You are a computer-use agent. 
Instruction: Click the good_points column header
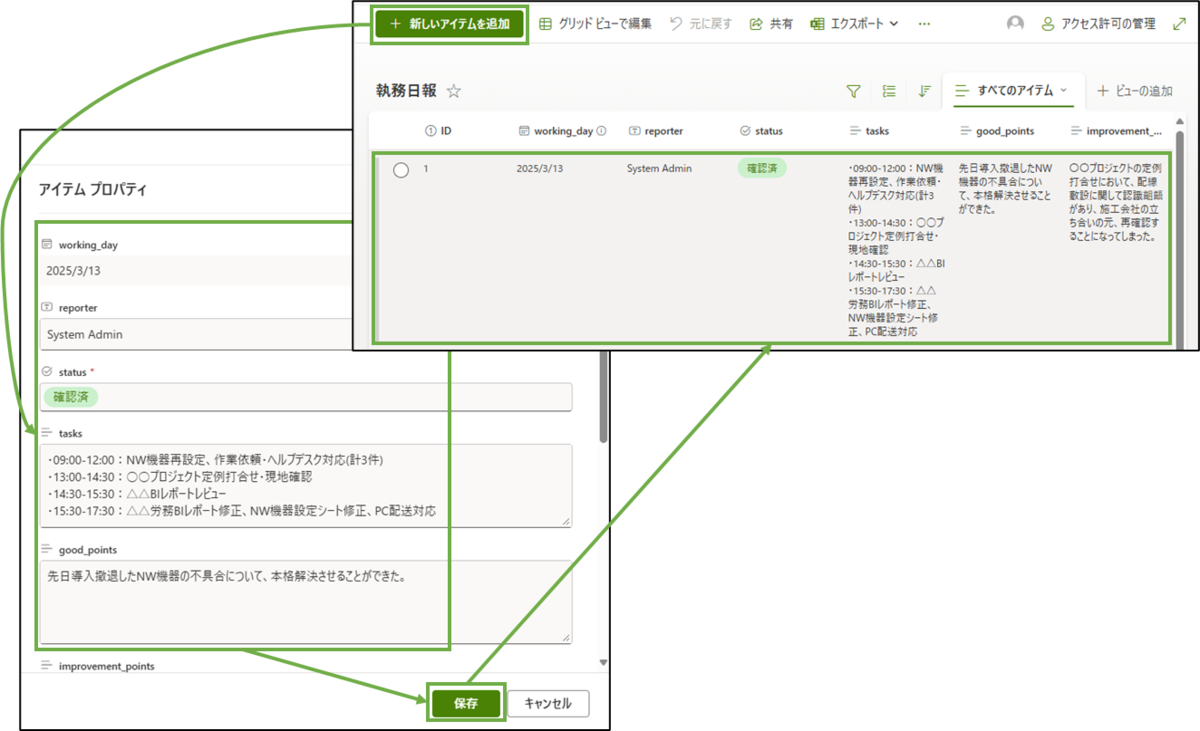tap(997, 131)
